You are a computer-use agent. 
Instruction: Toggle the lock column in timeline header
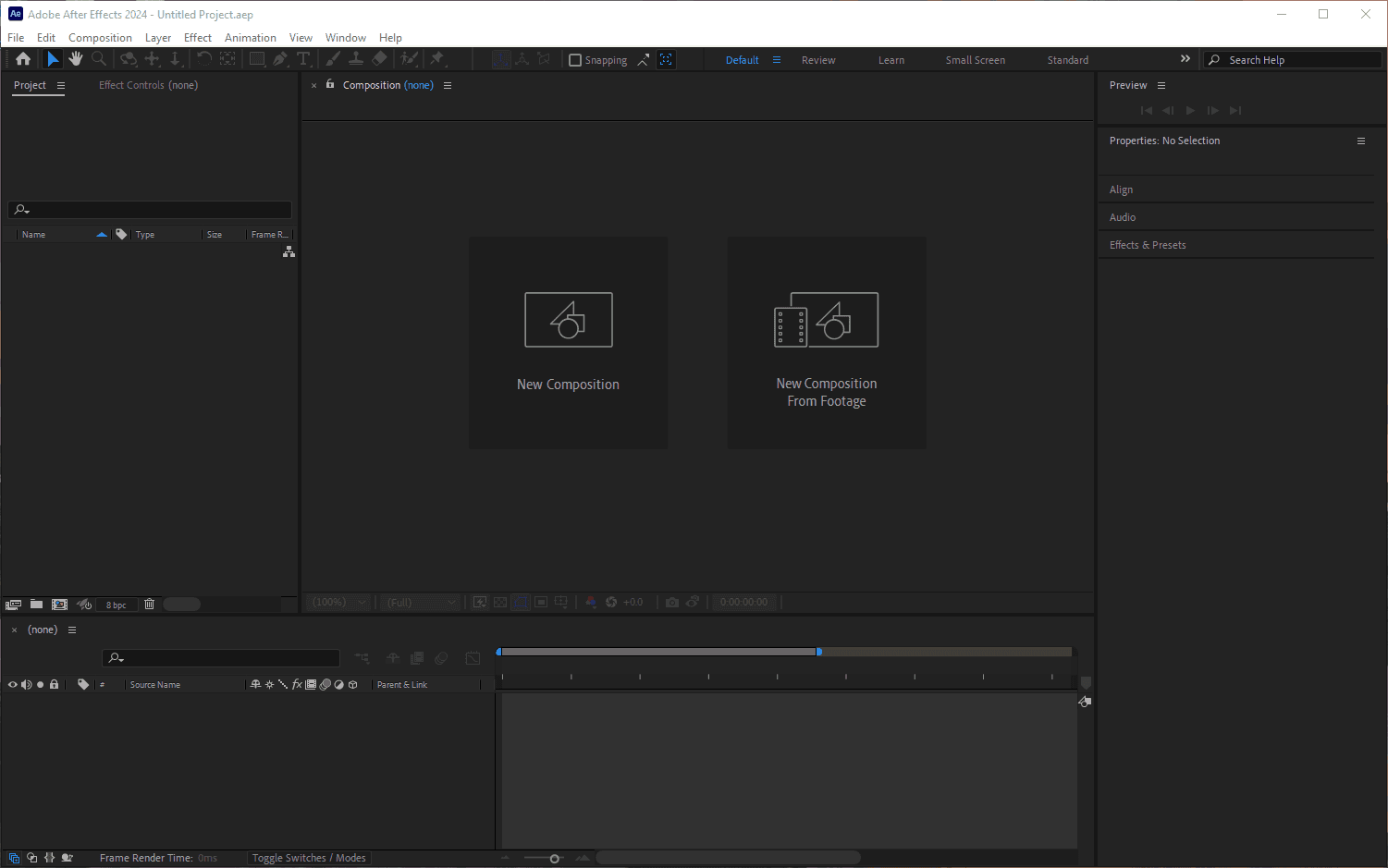[55, 685]
